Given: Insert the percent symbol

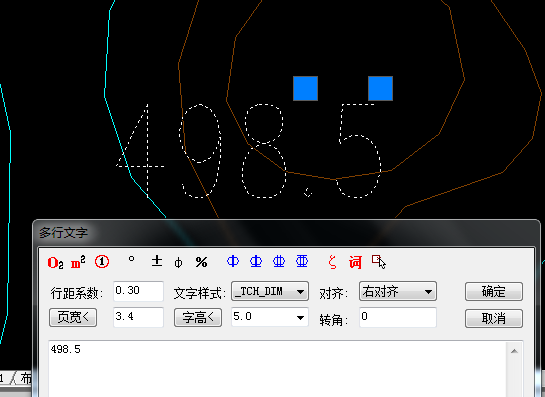Looking at the screenshot, I should pos(201,262).
